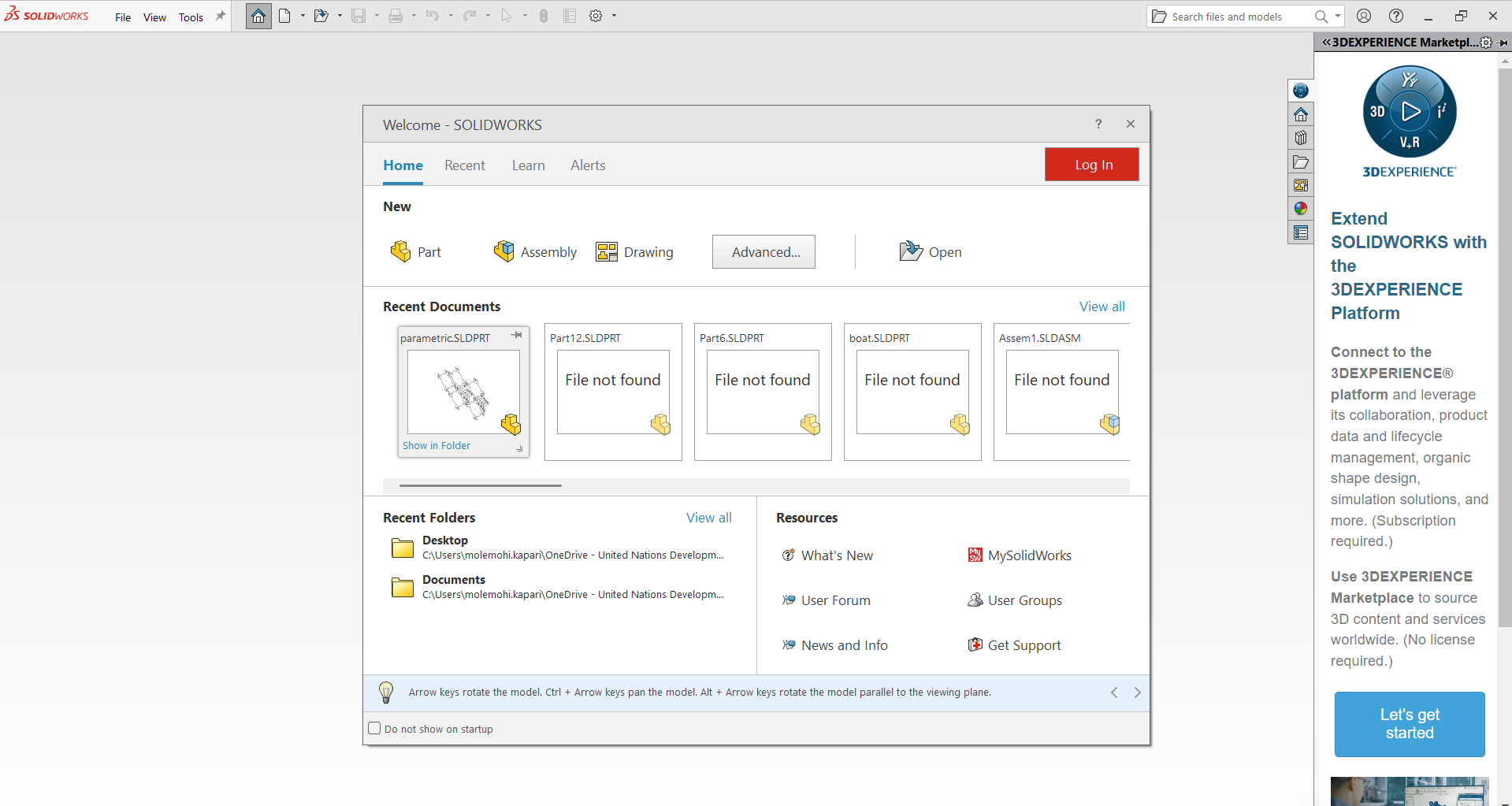Expand the Select tool dropdown arrow
Viewport: 1512px width, 806px height.
pyautogui.click(x=525, y=16)
